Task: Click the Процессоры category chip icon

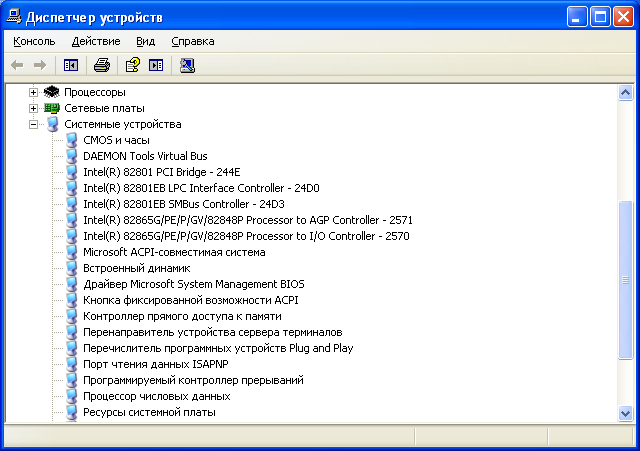Action: [51, 92]
